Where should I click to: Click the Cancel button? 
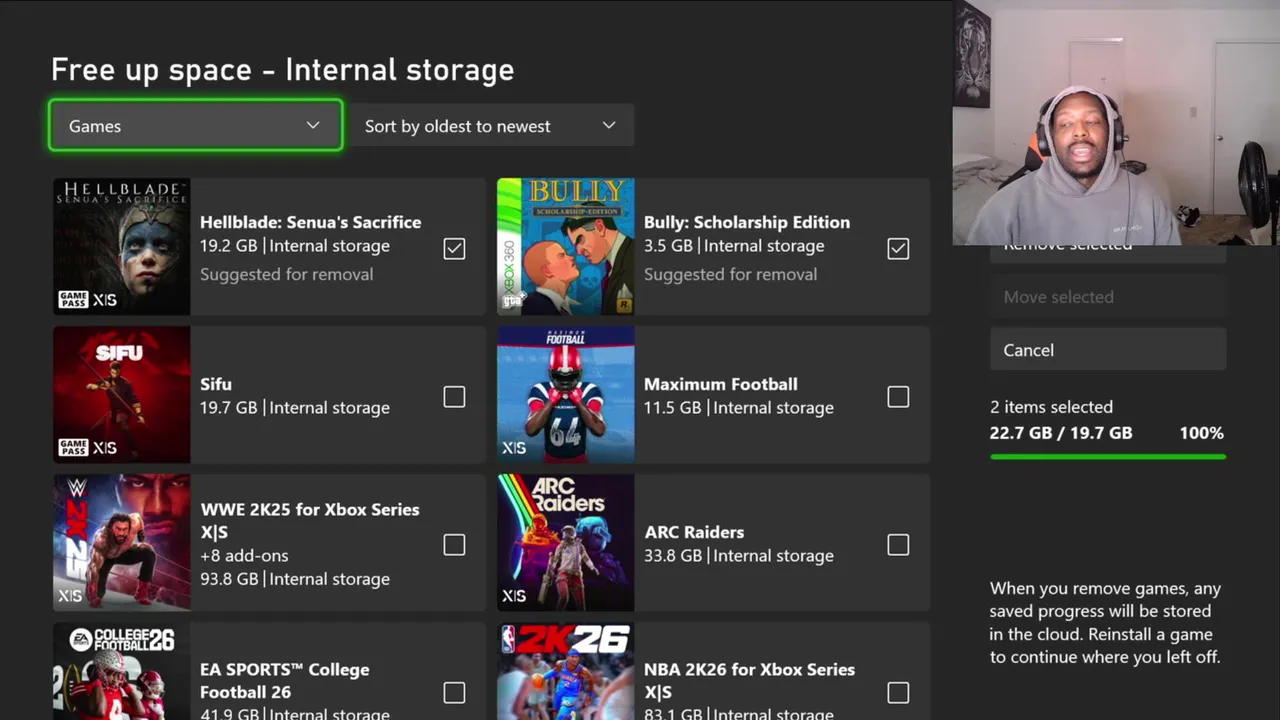(x=1107, y=350)
